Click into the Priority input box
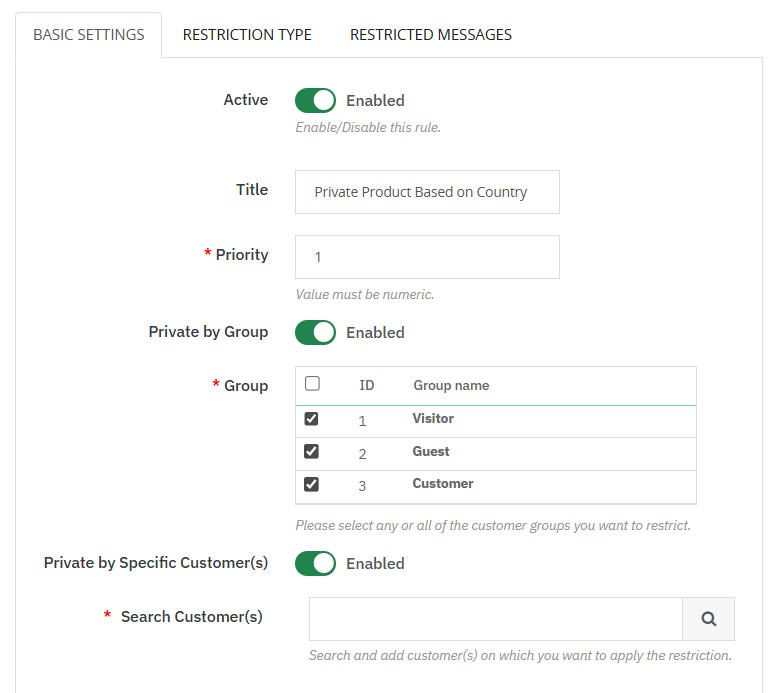780x693 pixels. [427, 257]
